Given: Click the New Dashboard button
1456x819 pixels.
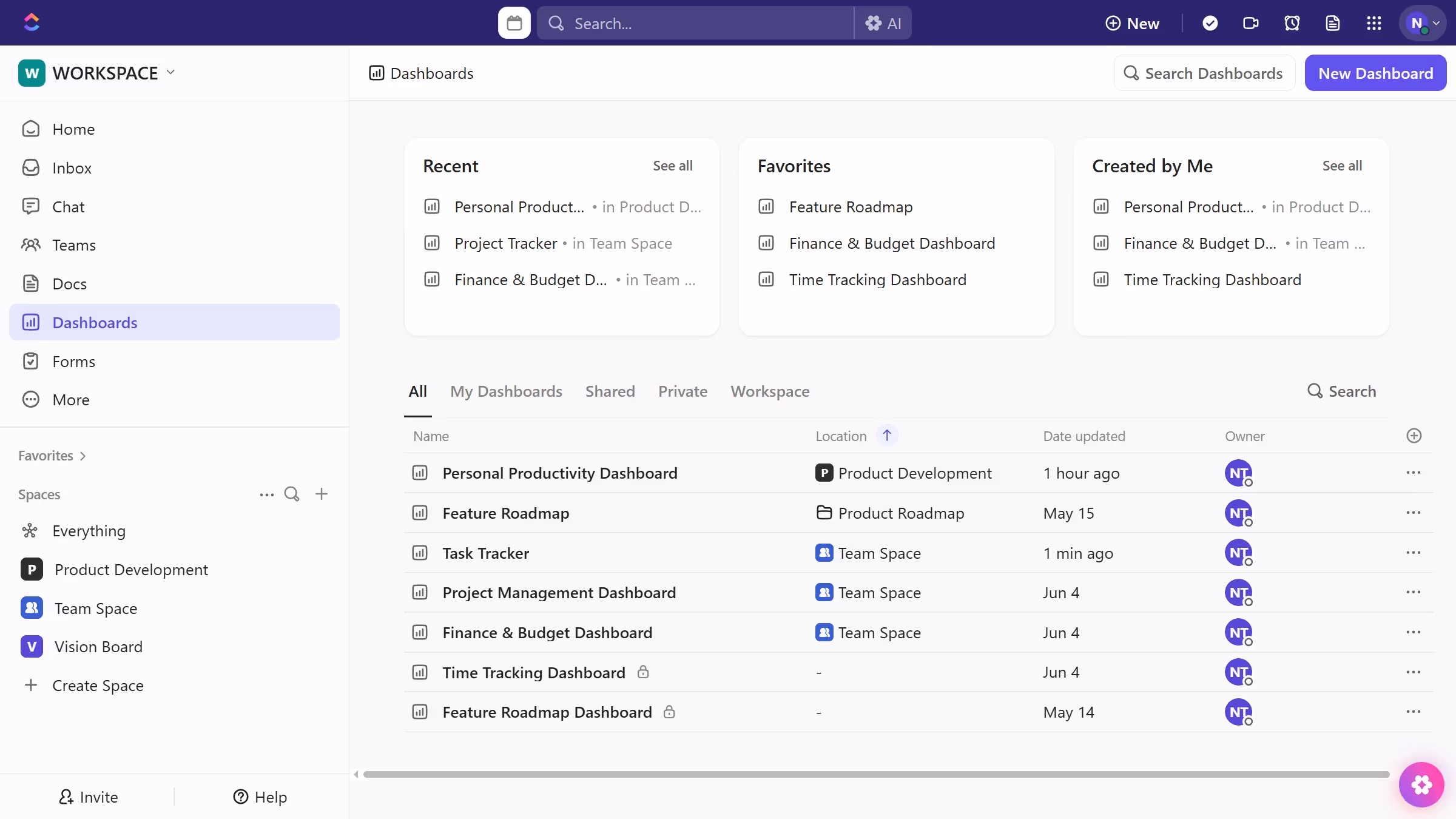Looking at the screenshot, I should point(1375,73).
